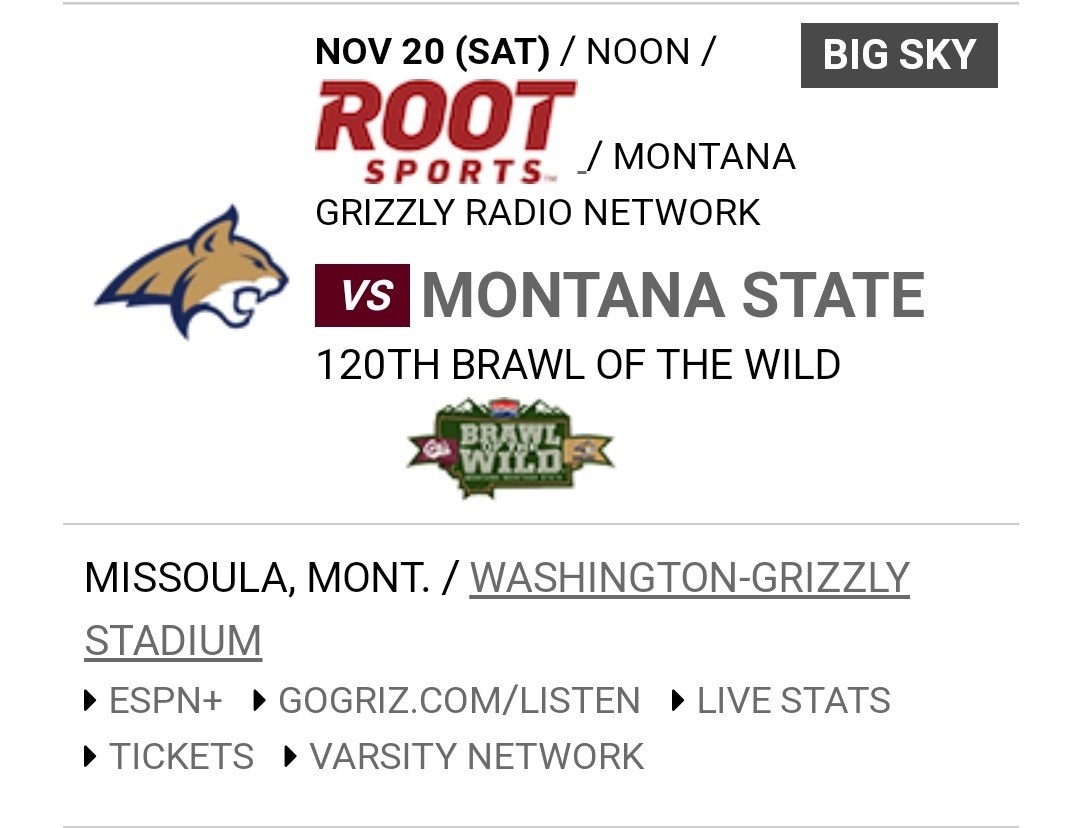Screen dimensions: 1080x828
Task: View LIVE STATS for the game
Action: 793,701
